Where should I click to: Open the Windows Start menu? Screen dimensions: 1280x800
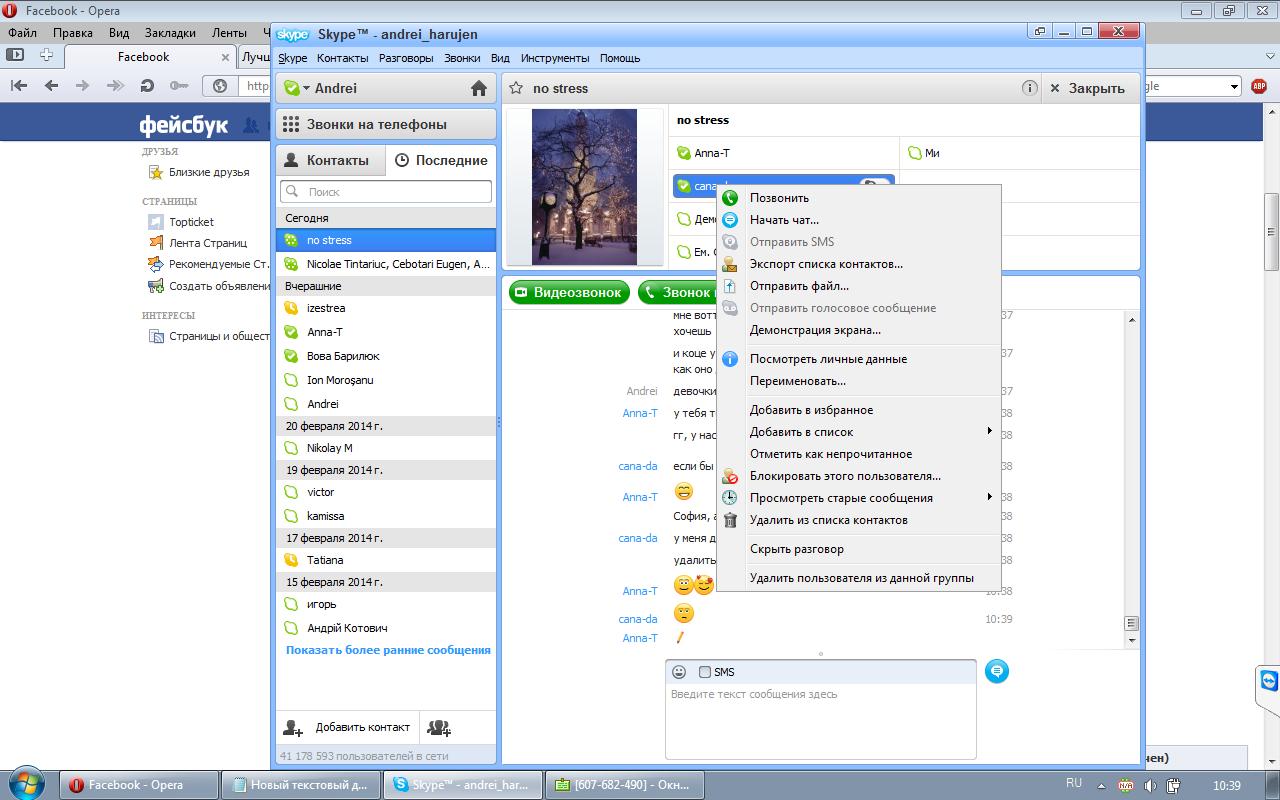[x=27, y=782]
